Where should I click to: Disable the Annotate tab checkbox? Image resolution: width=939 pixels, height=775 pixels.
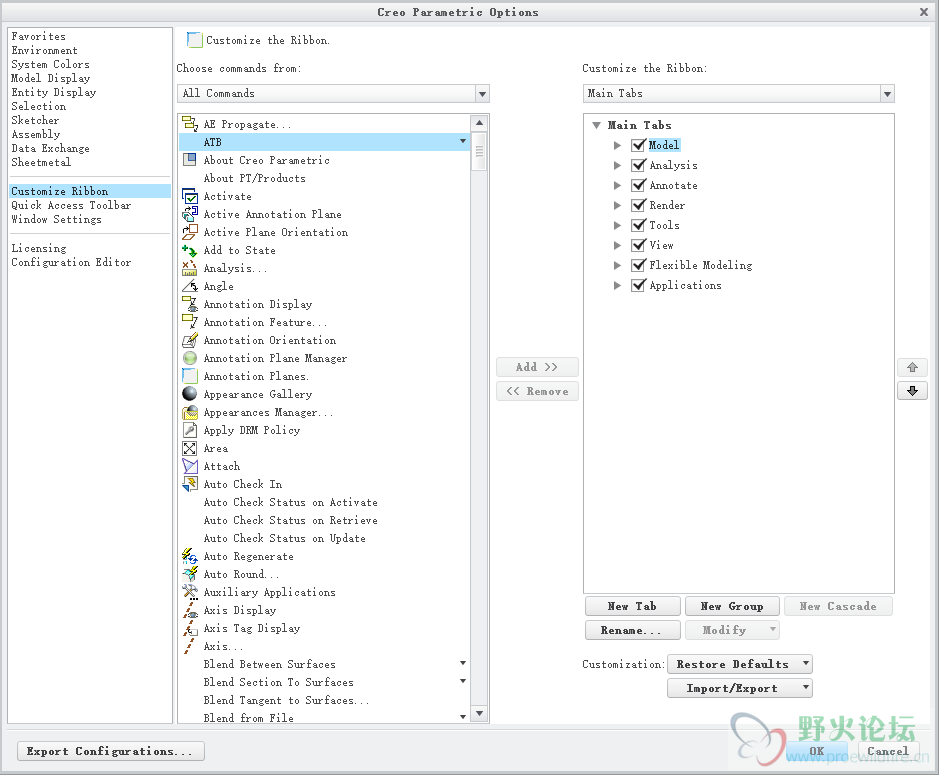pos(638,185)
